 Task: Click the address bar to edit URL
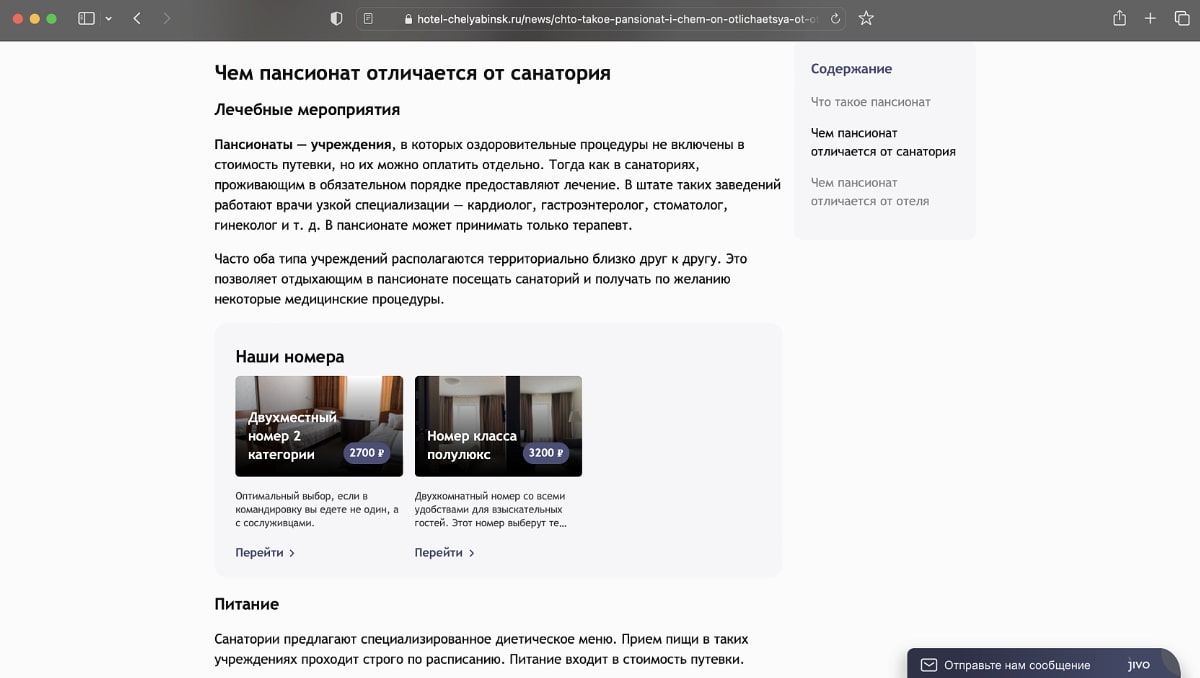pos(600,17)
